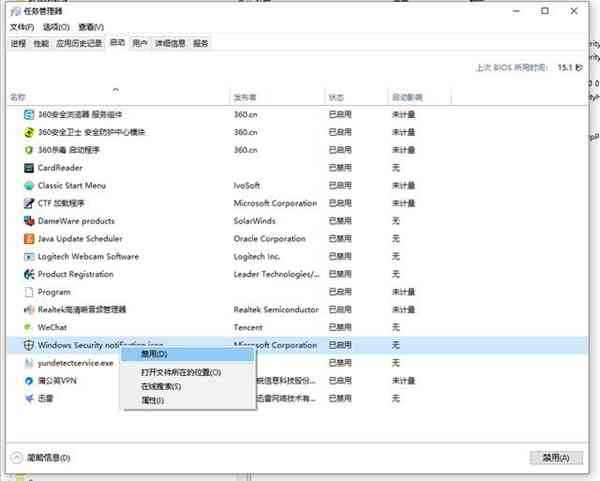Open the 查看(V) menu
The image size is (600, 481).
91,27
